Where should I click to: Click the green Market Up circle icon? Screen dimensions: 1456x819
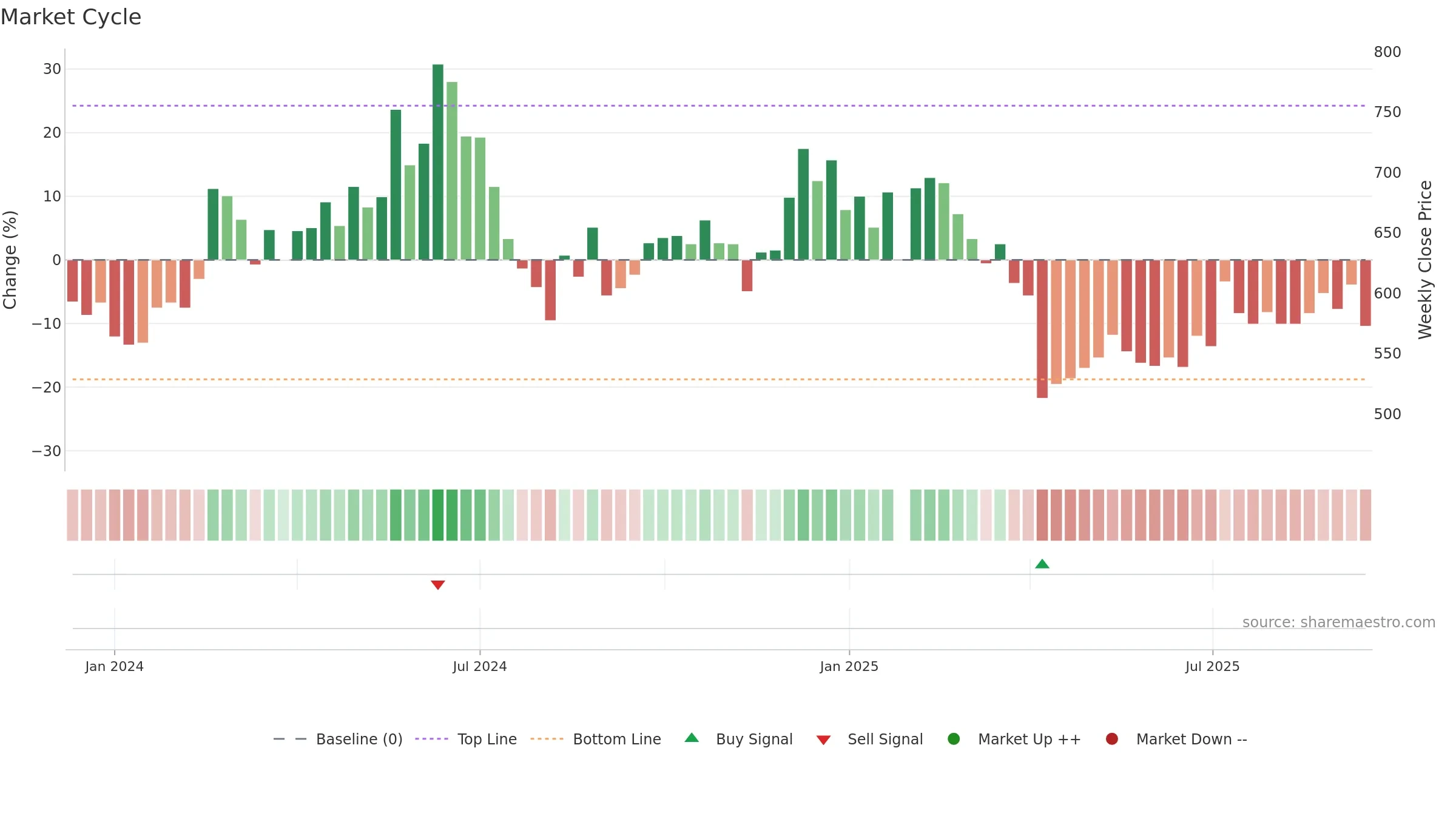(x=954, y=739)
